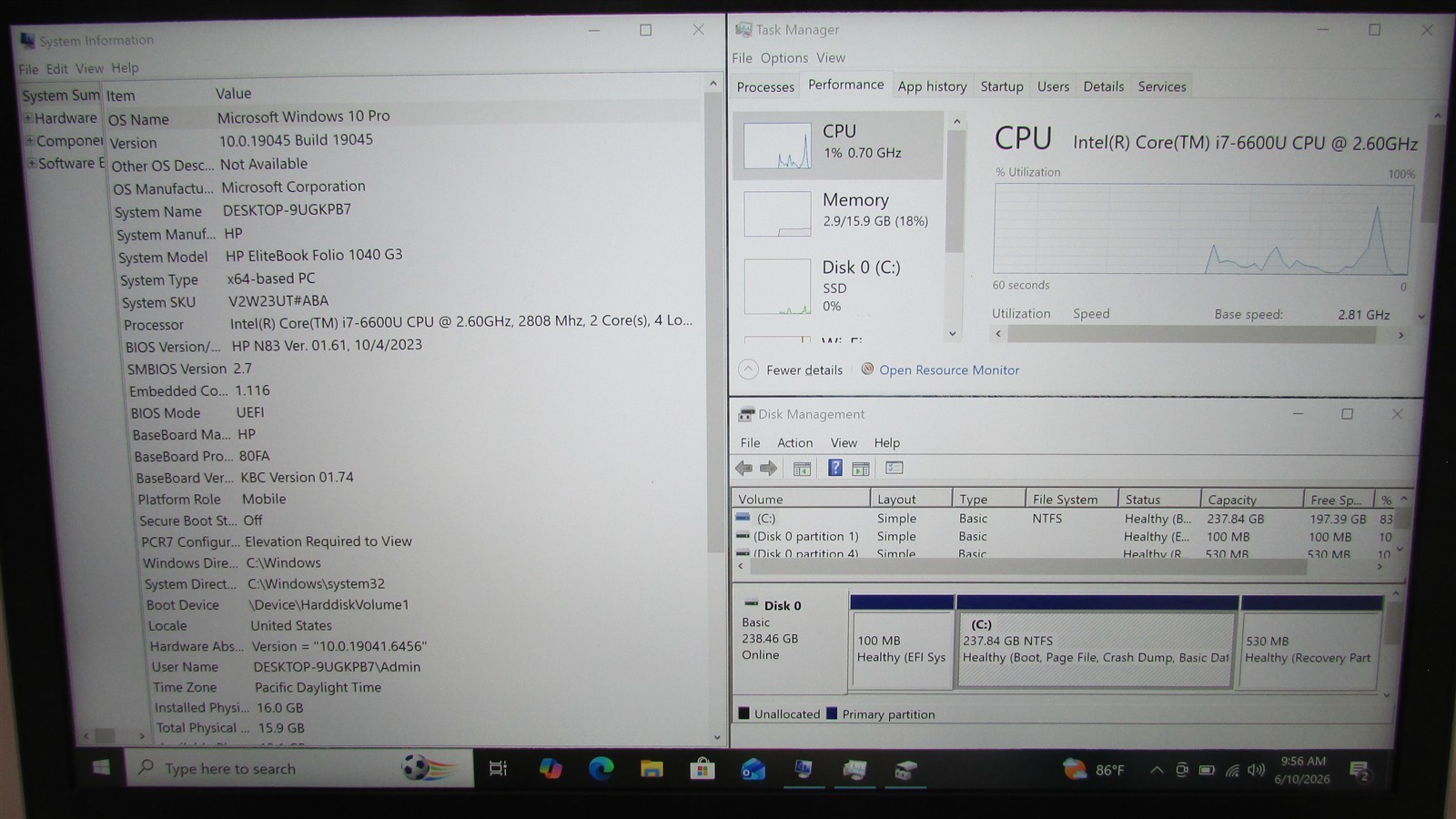The width and height of the screenshot is (1456, 819).
Task: Launch Copilot from the taskbar
Action: coord(551,769)
